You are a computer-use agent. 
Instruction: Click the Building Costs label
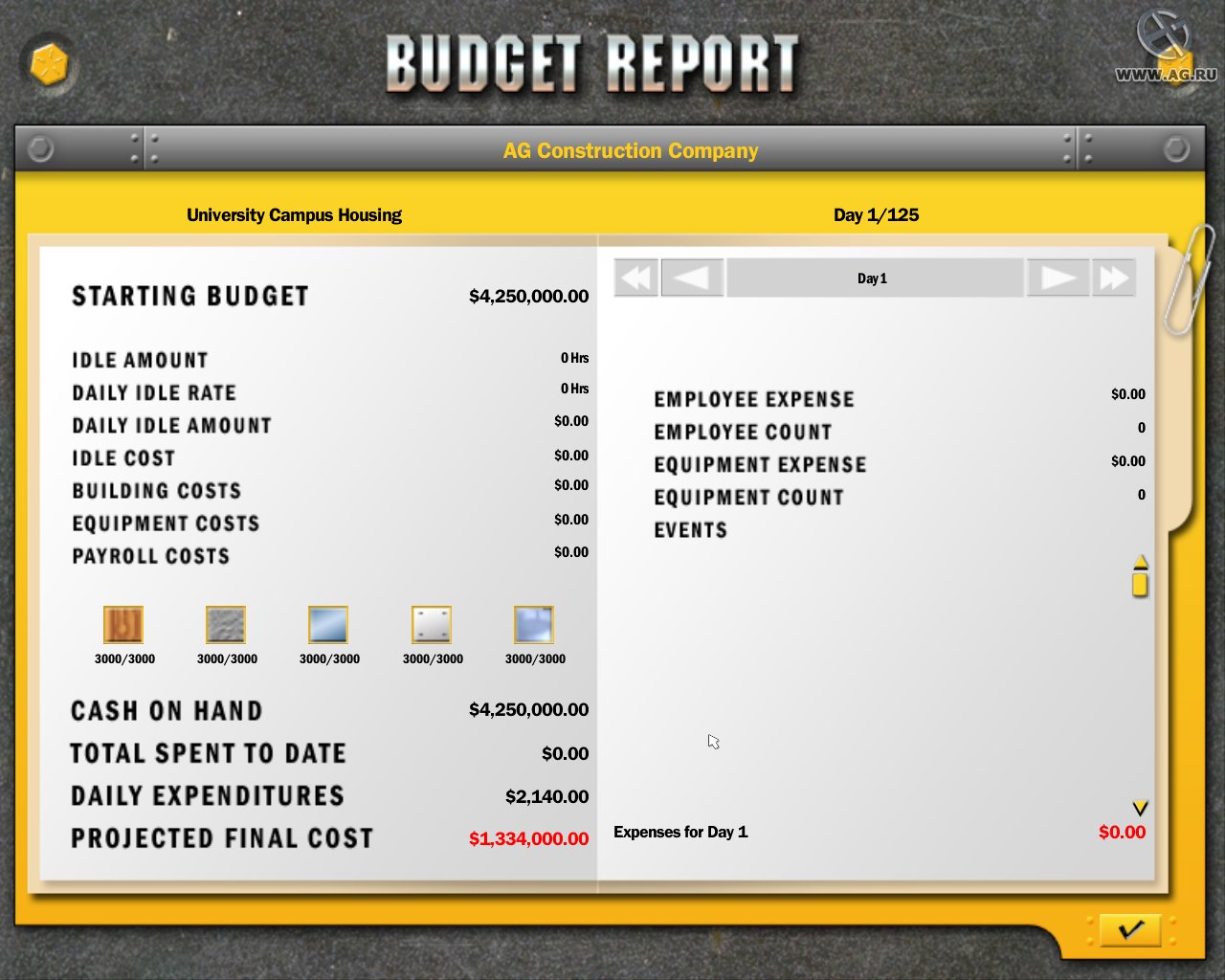coord(157,490)
